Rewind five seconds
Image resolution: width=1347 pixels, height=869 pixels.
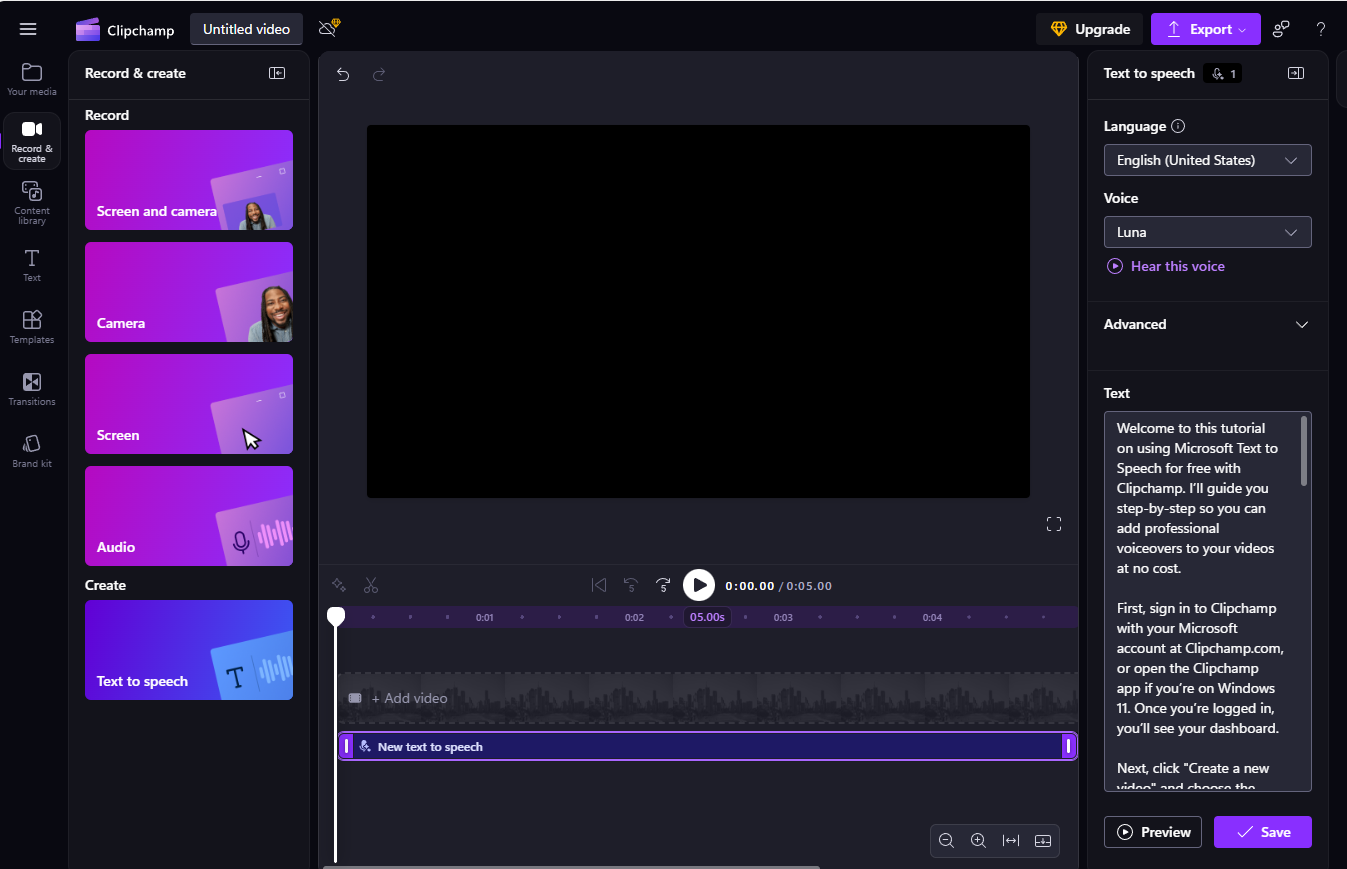pos(631,585)
